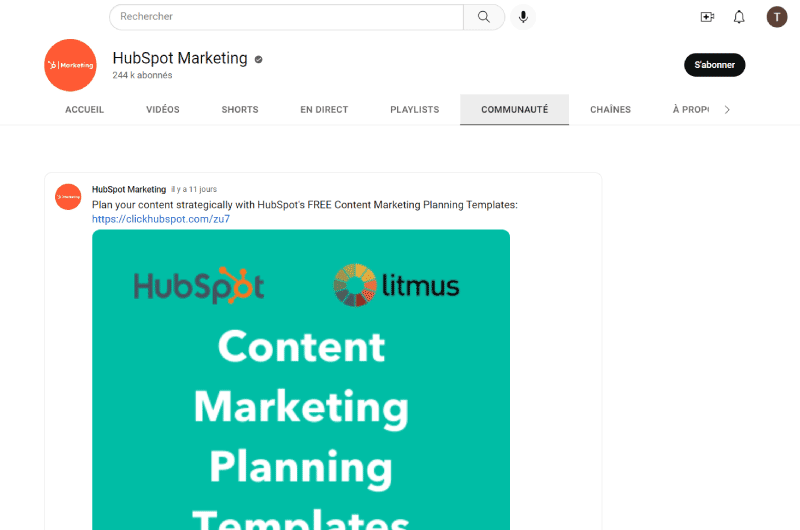Click the "244 k abonnés" subscriber count
The image size is (800, 530).
(142, 75)
